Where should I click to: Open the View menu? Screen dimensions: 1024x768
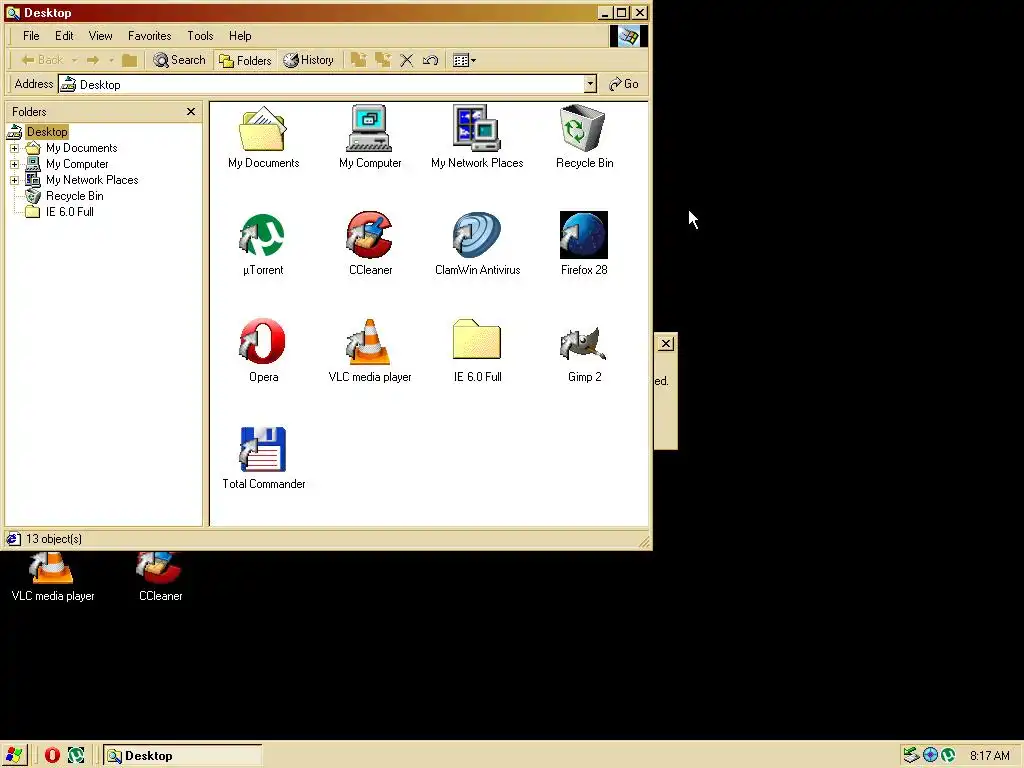point(101,36)
